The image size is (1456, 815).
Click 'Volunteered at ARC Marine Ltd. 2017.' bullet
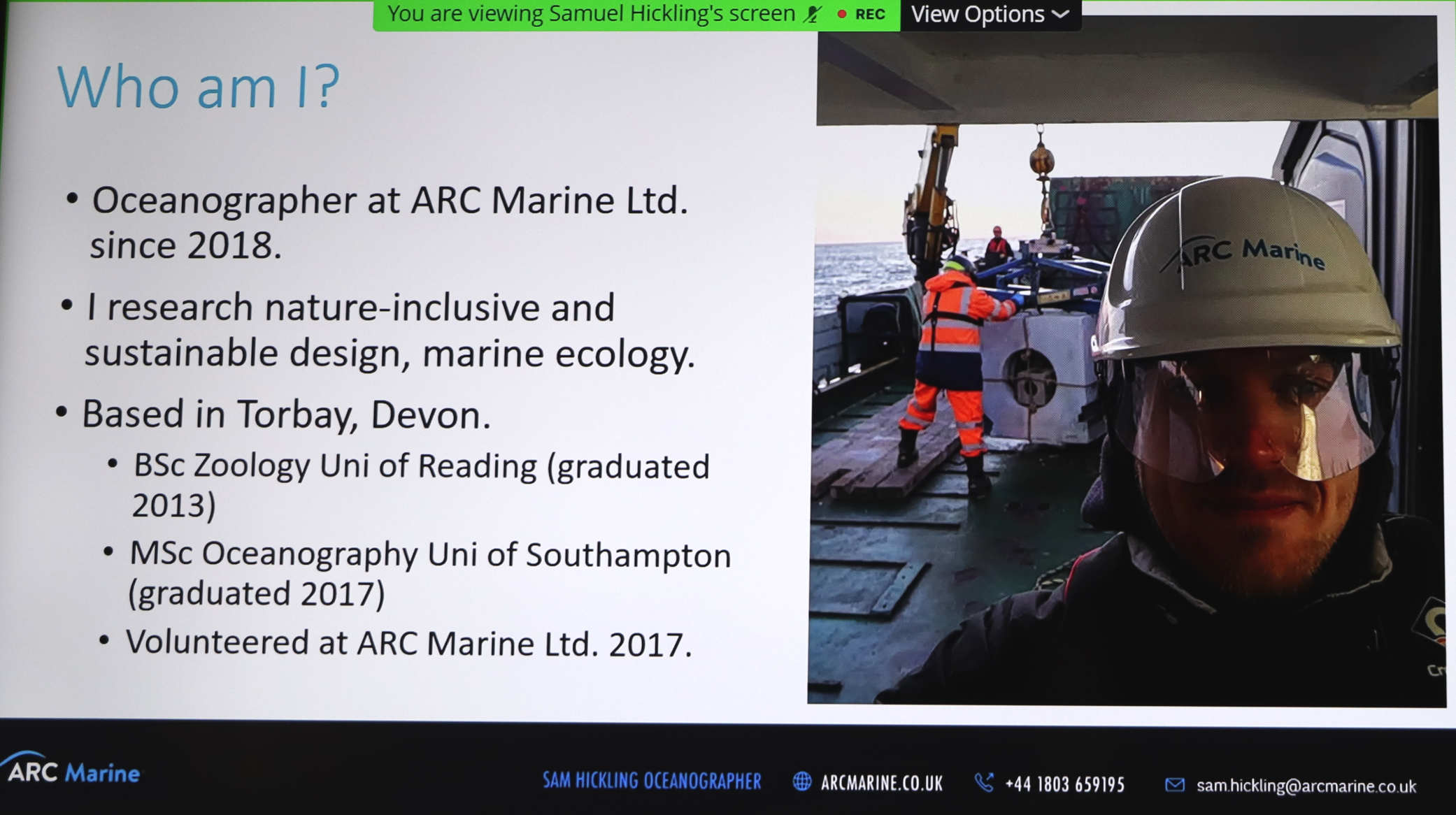pyautogui.click(x=408, y=642)
